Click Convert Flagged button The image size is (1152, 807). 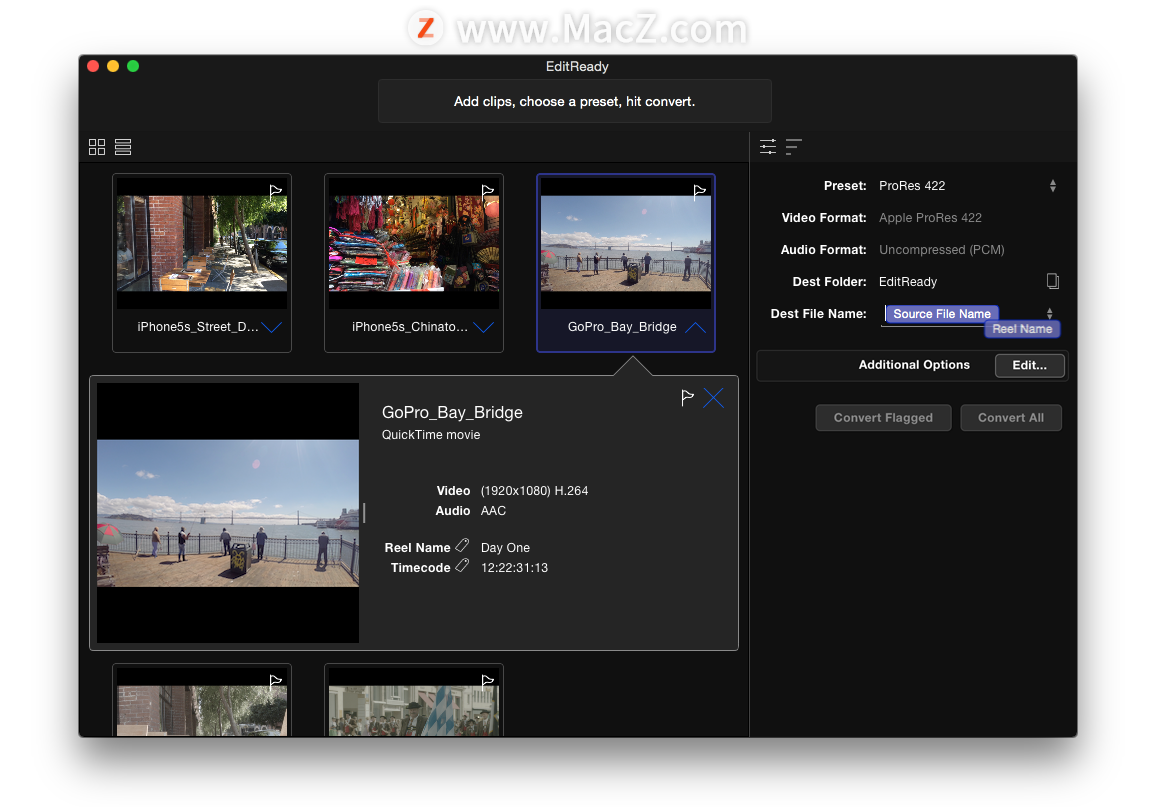point(883,417)
